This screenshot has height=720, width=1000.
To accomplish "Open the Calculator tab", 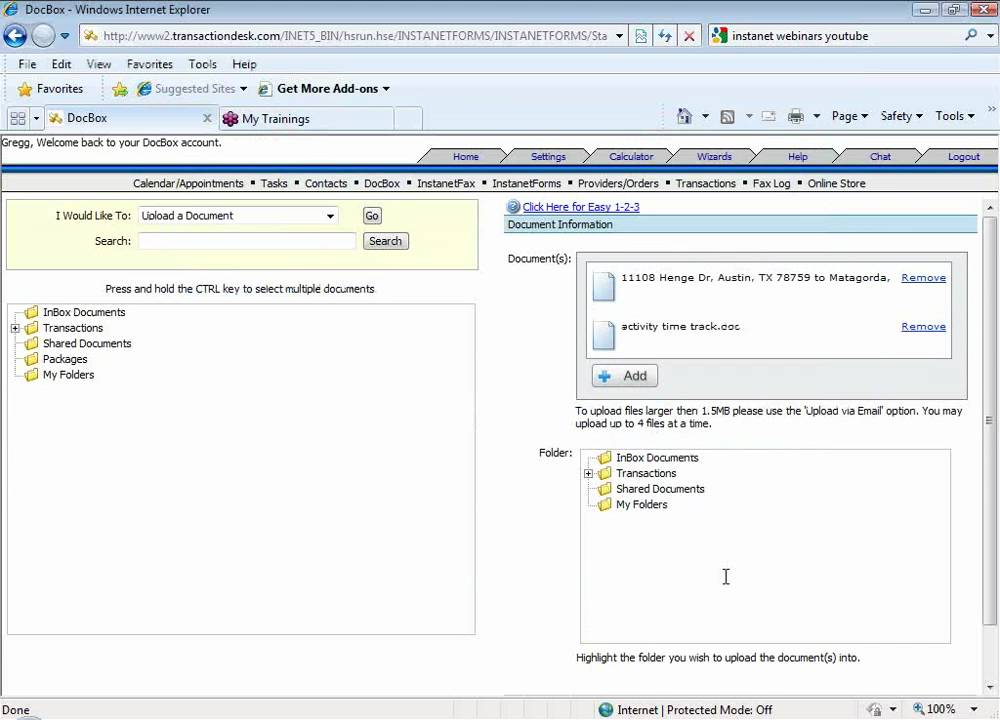I will 631,156.
